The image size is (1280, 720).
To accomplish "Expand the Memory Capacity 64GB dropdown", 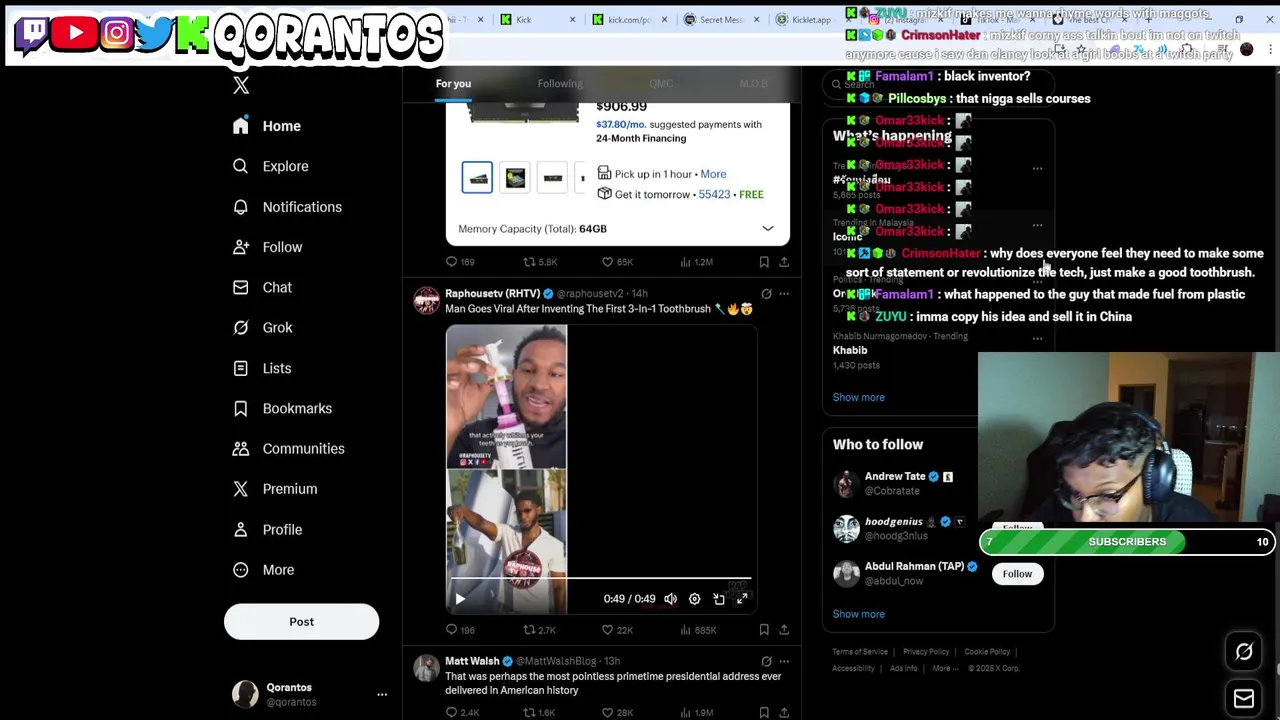I will 617,229.
